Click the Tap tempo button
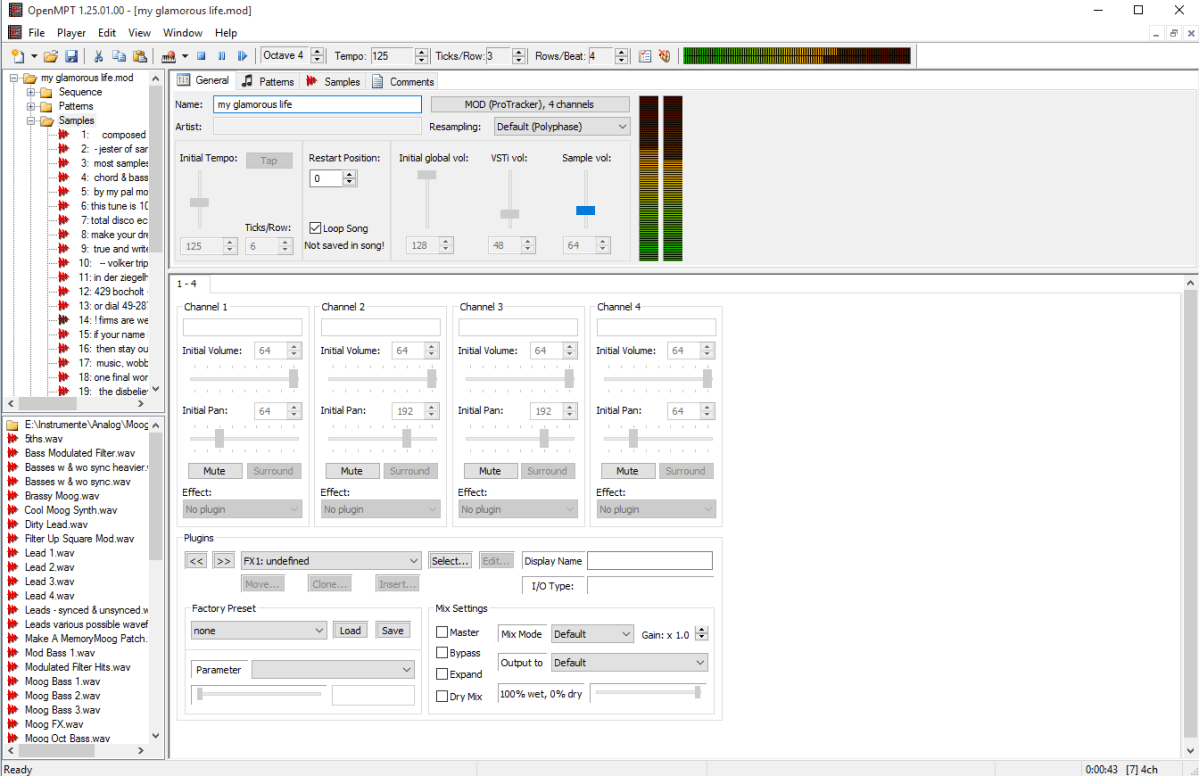1199x776 pixels. 269,159
